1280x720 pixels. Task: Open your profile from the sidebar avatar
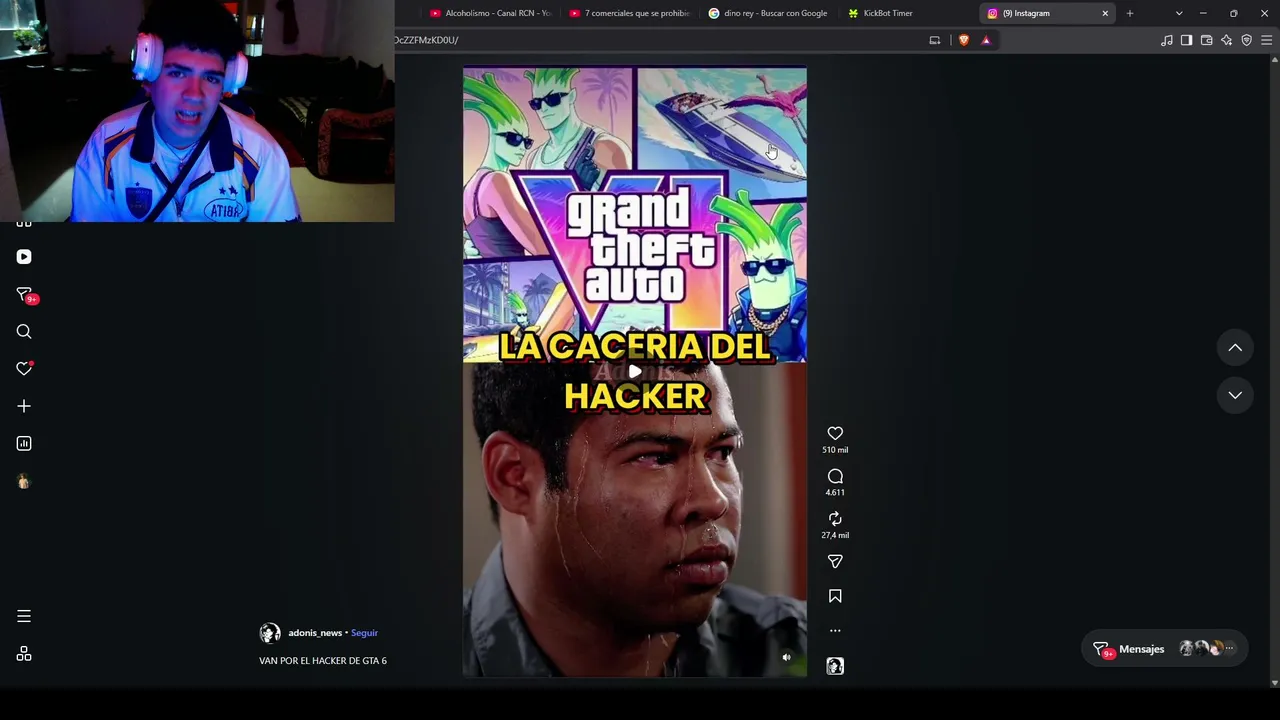[24, 481]
